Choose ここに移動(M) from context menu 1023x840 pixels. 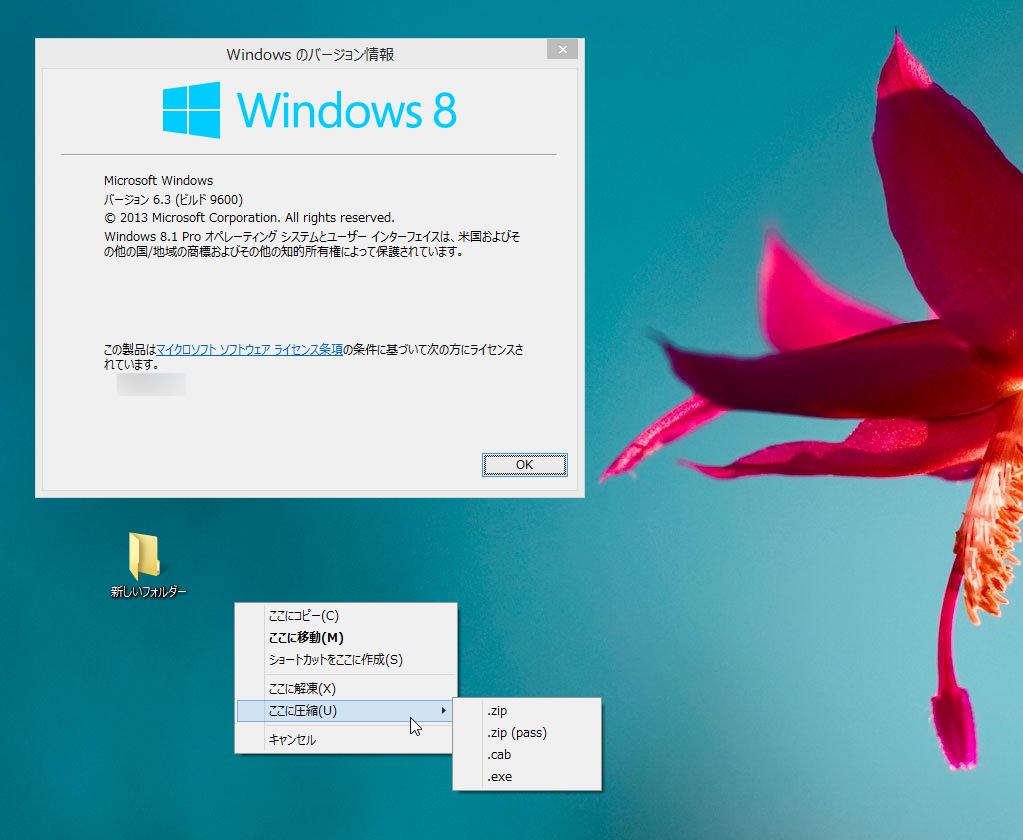point(346,638)
